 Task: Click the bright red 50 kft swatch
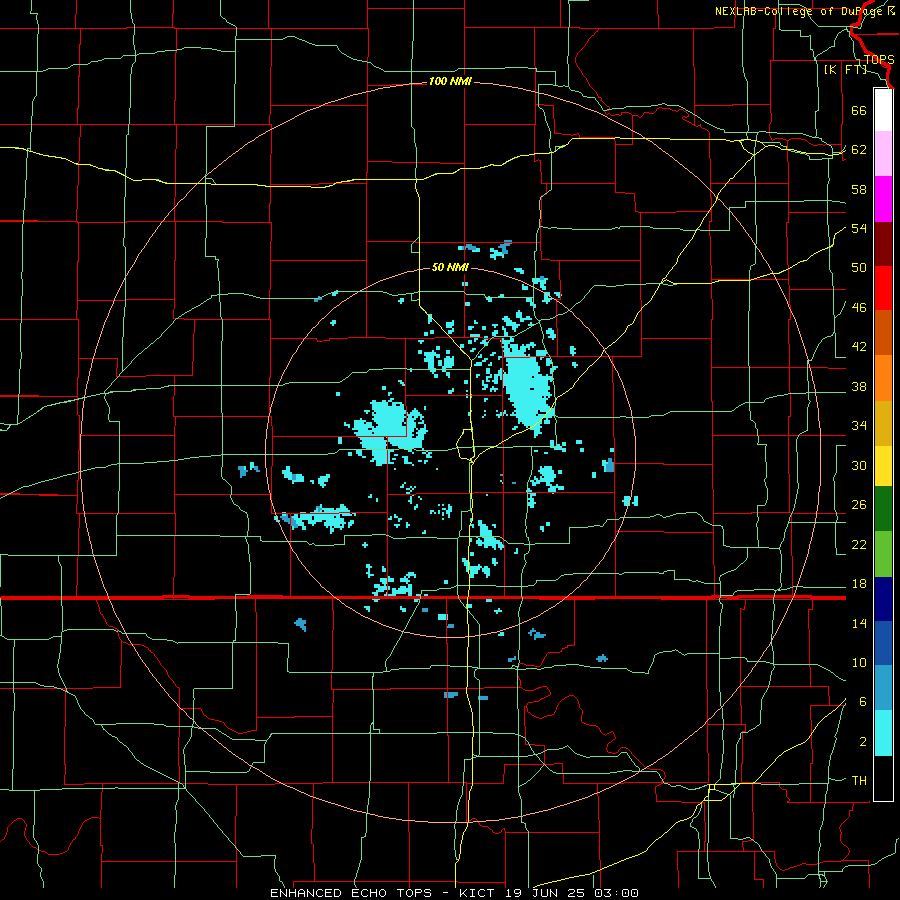[x=883, y=288]
